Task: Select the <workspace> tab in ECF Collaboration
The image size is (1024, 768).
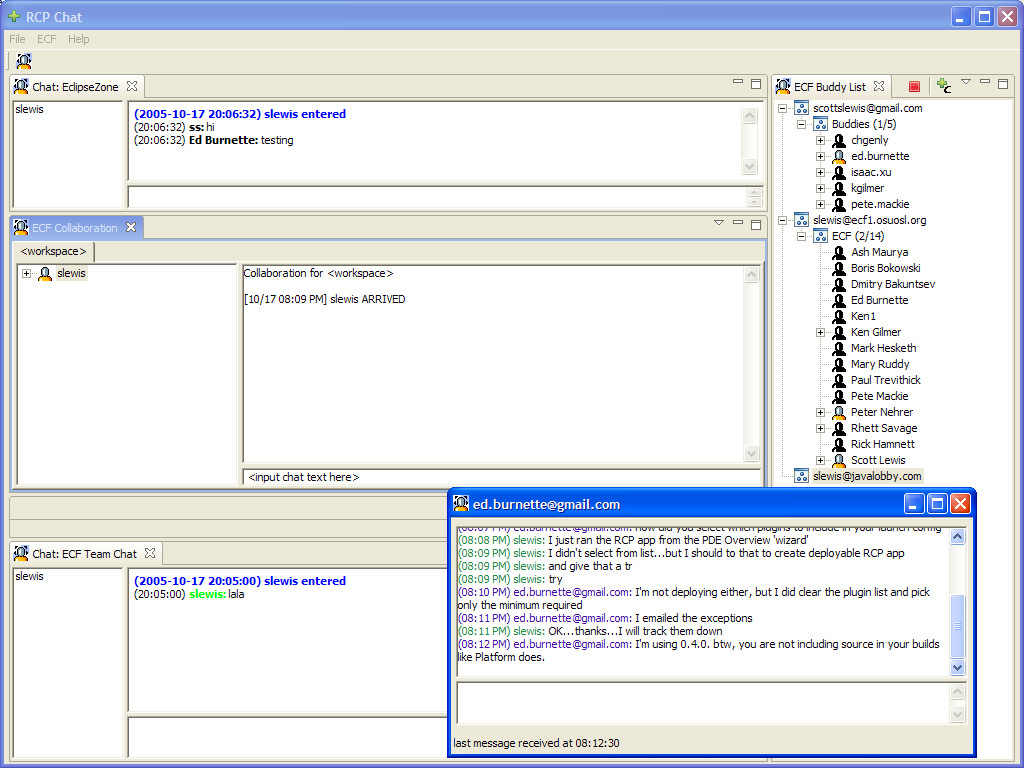Action: point(54,251)
